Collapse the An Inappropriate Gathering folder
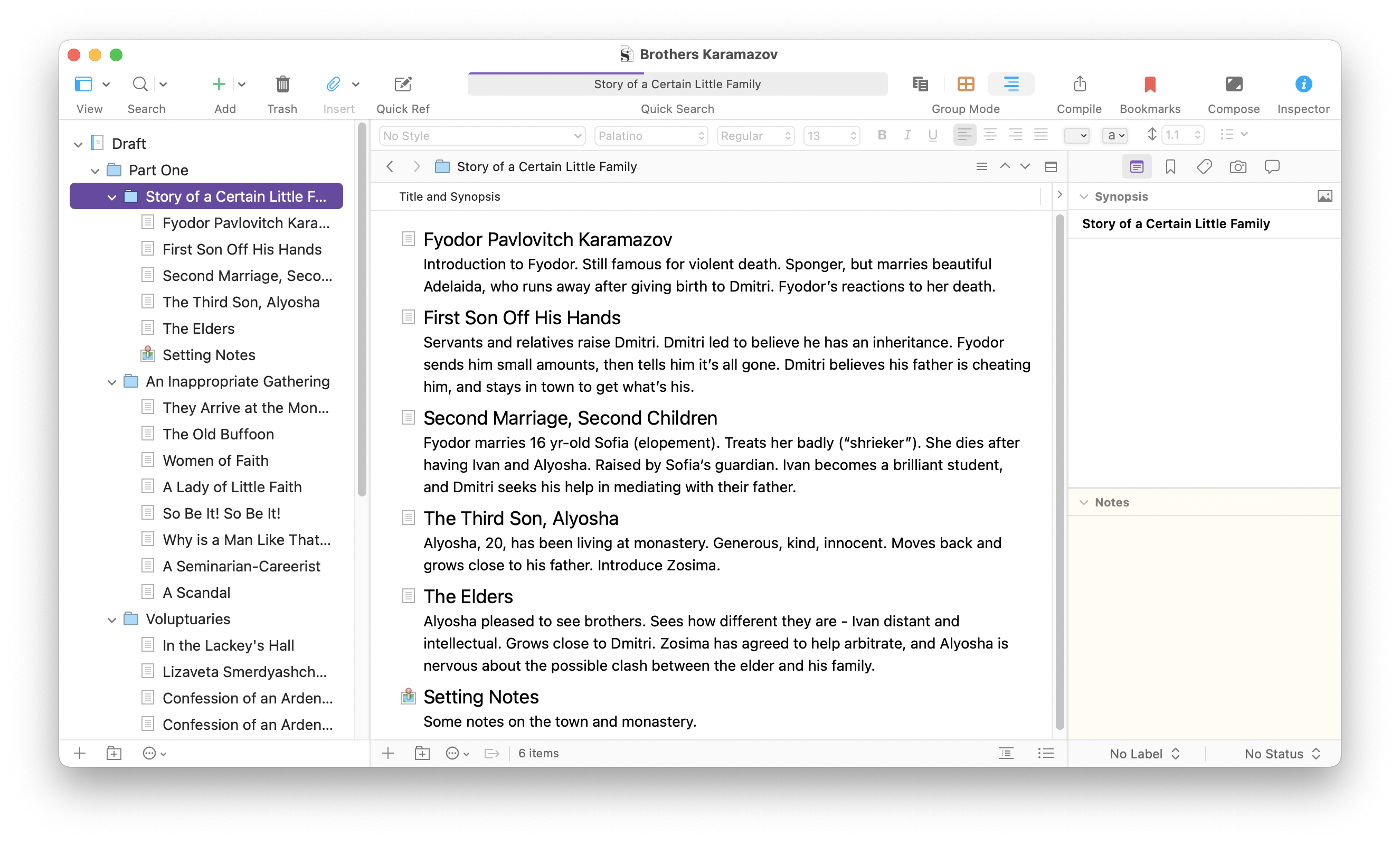 coord(112,382)
